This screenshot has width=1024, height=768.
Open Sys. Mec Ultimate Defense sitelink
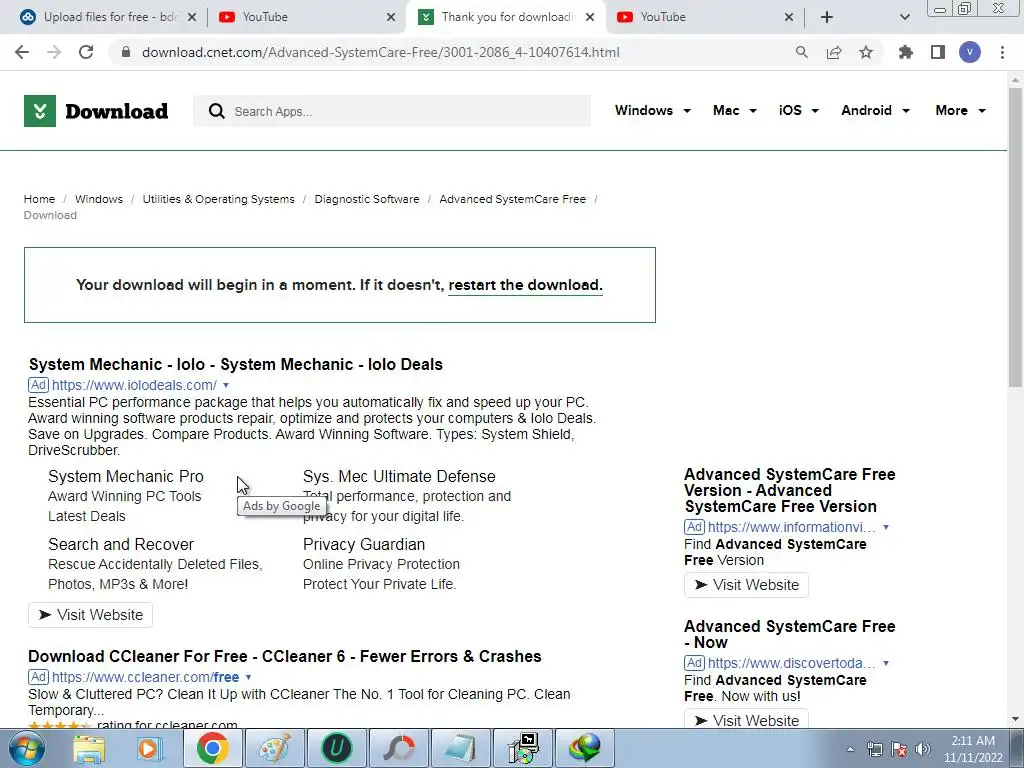[x=399, y=477]
